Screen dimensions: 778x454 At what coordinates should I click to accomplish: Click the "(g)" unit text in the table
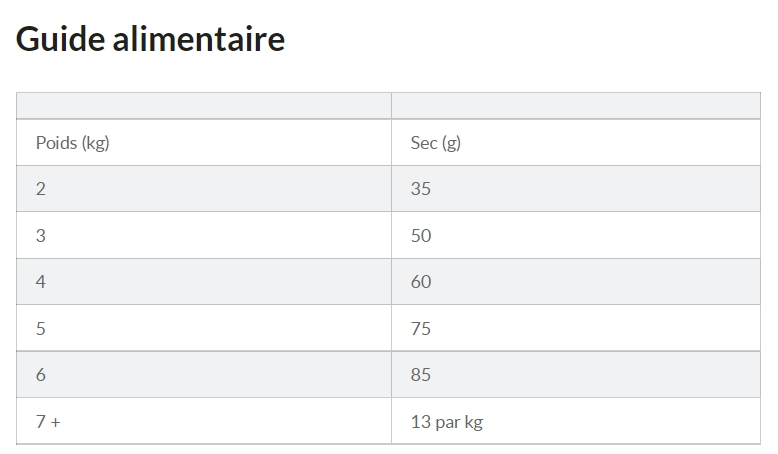[451, 143]
